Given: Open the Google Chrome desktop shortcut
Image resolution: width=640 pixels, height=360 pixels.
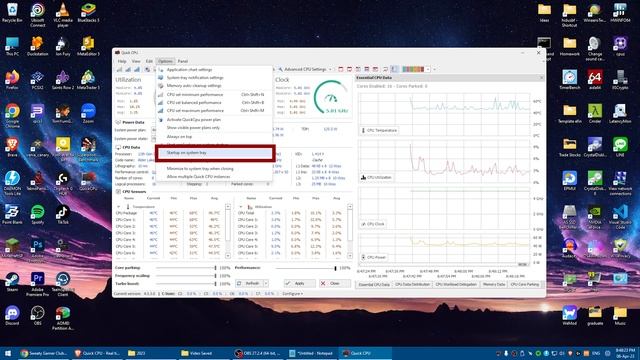Looking at the screenshot, I should click(12, 116).
